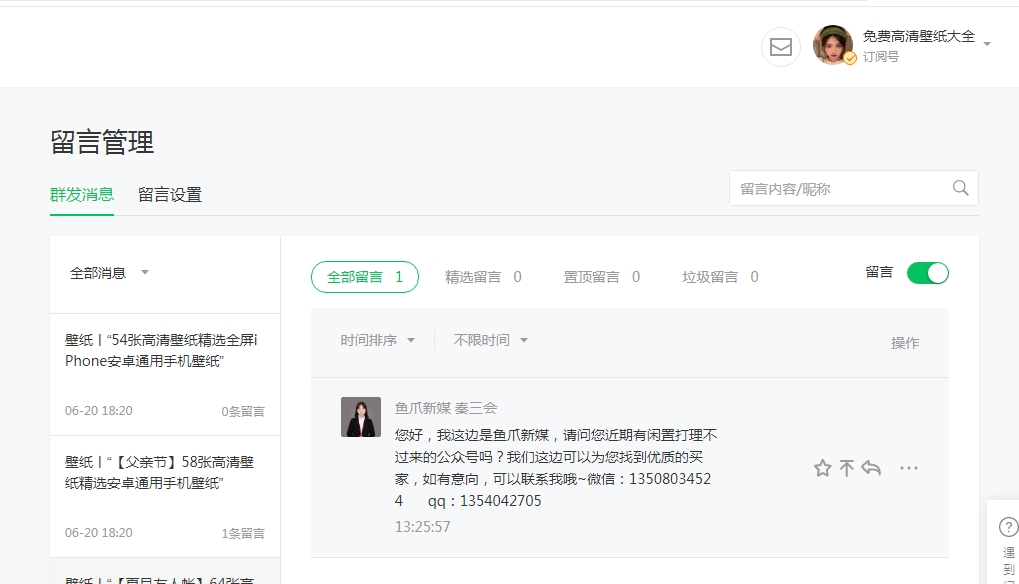This screenshot has width=1019, height=584.
Task: Click the commenter's avatar photo
Action: [x=361, y=417]
